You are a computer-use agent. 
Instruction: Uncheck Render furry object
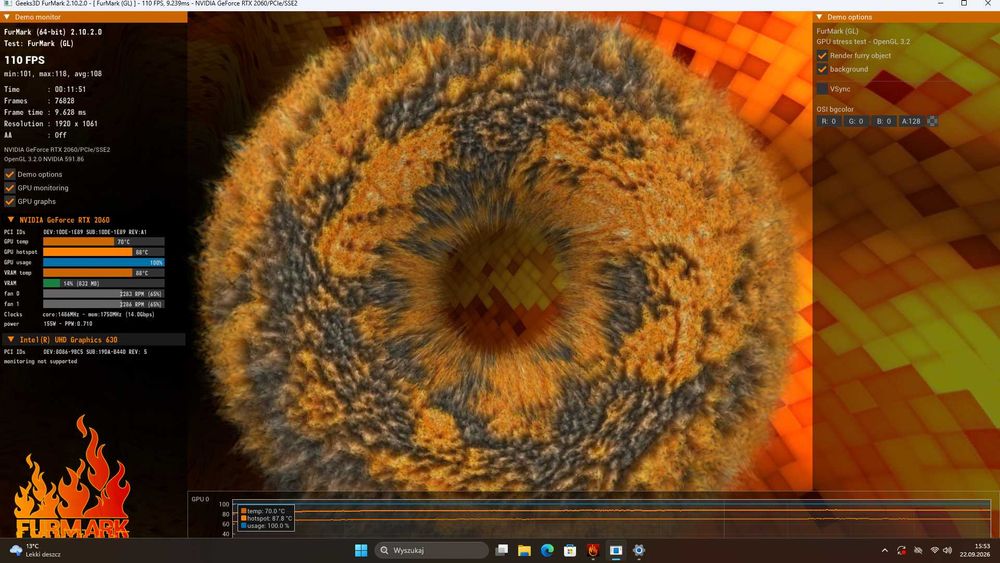click(x=822, y=55)
